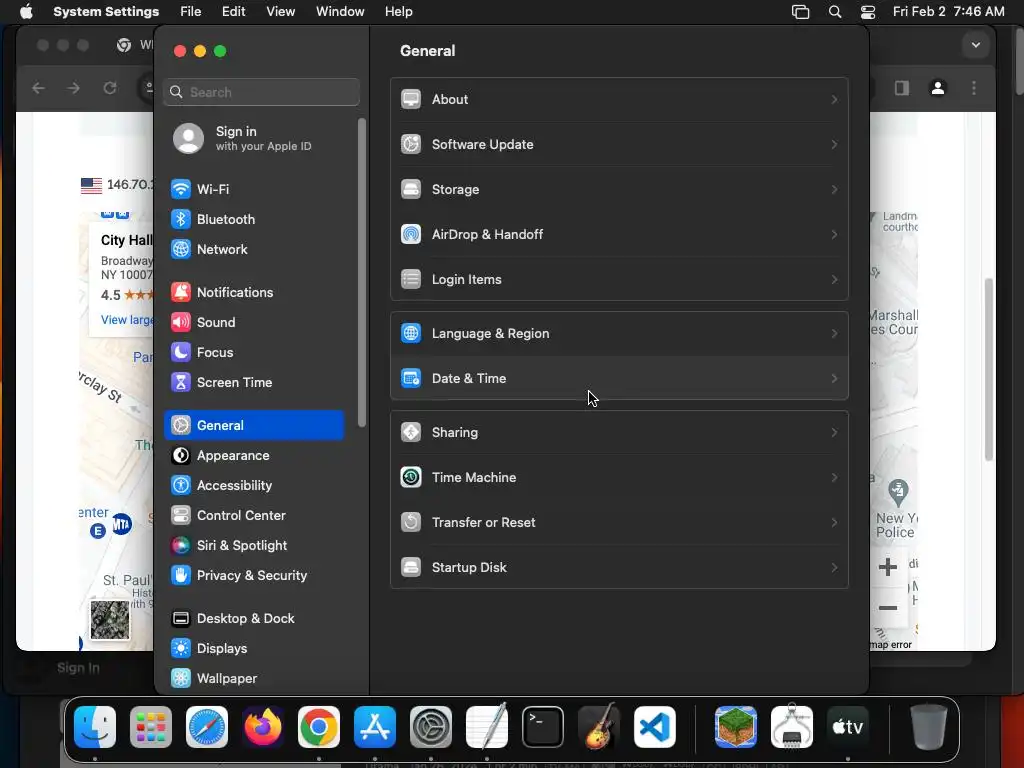
Task: Select General in the sidebar
Action: [254, 426]
